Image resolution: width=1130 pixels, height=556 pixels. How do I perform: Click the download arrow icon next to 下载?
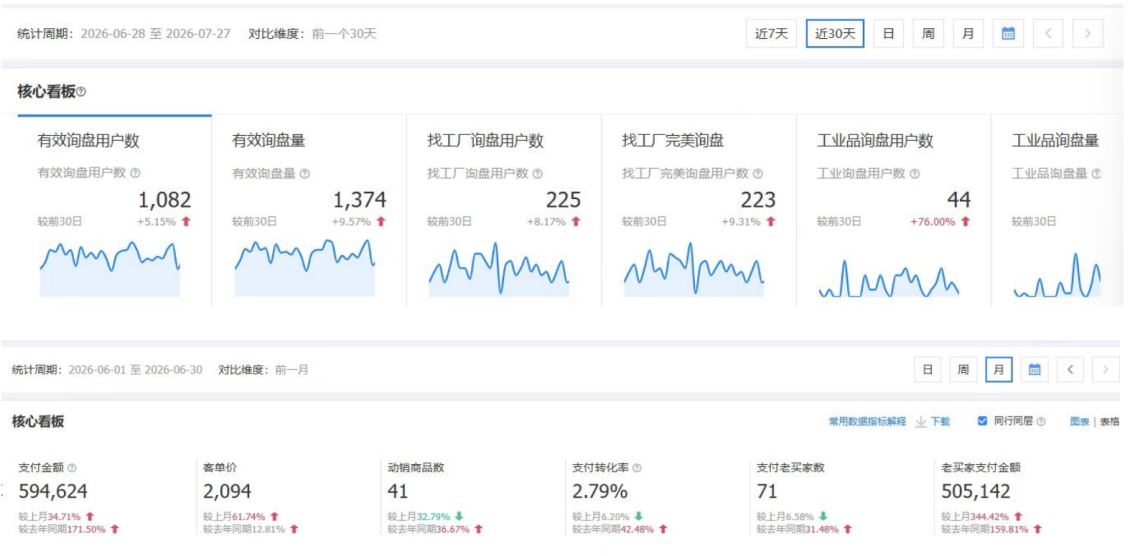coord(920,421)
